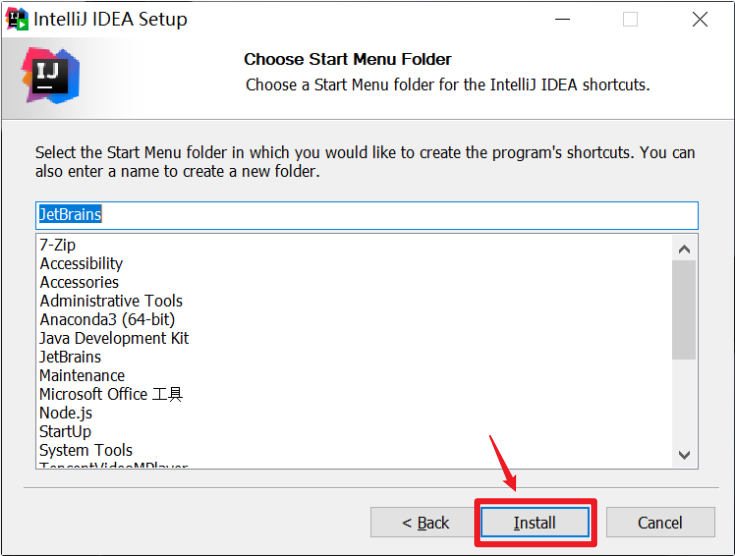Viewport: 735px width, 556px height.
Task: Select Administrative Tools folder
Action: click(x=111, y=301)
